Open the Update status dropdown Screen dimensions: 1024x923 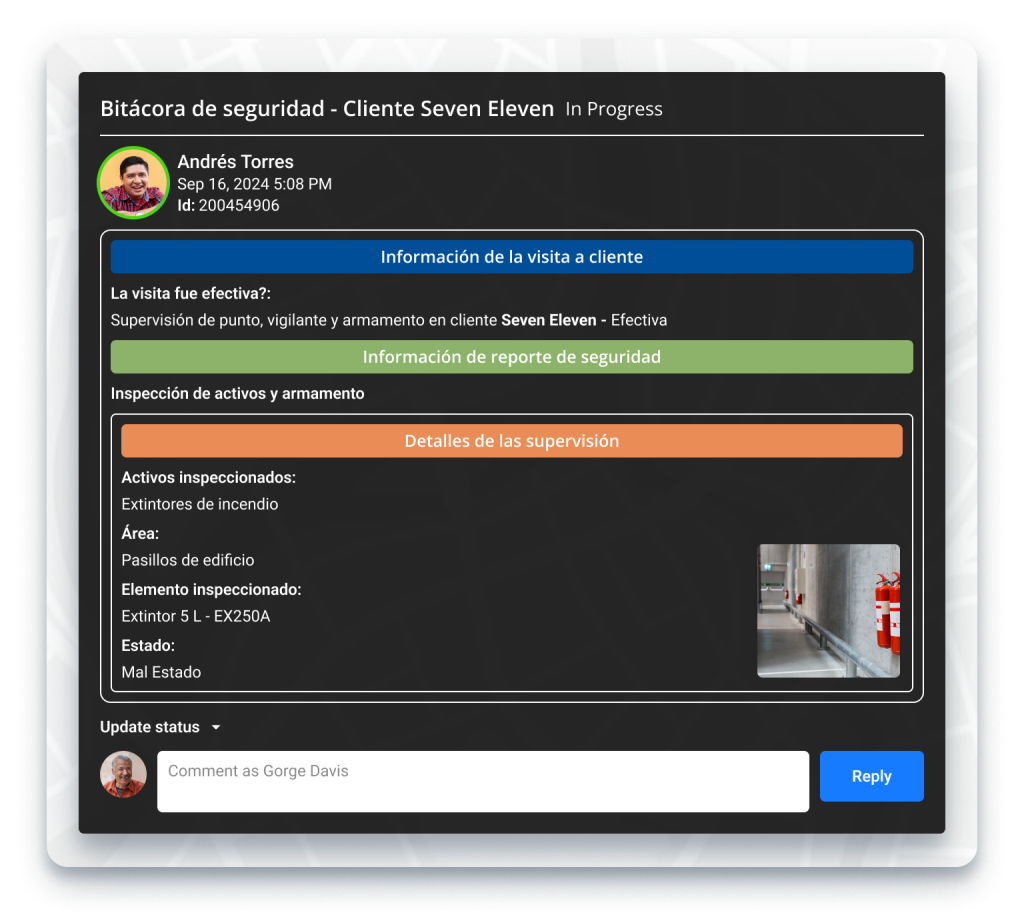160,727
